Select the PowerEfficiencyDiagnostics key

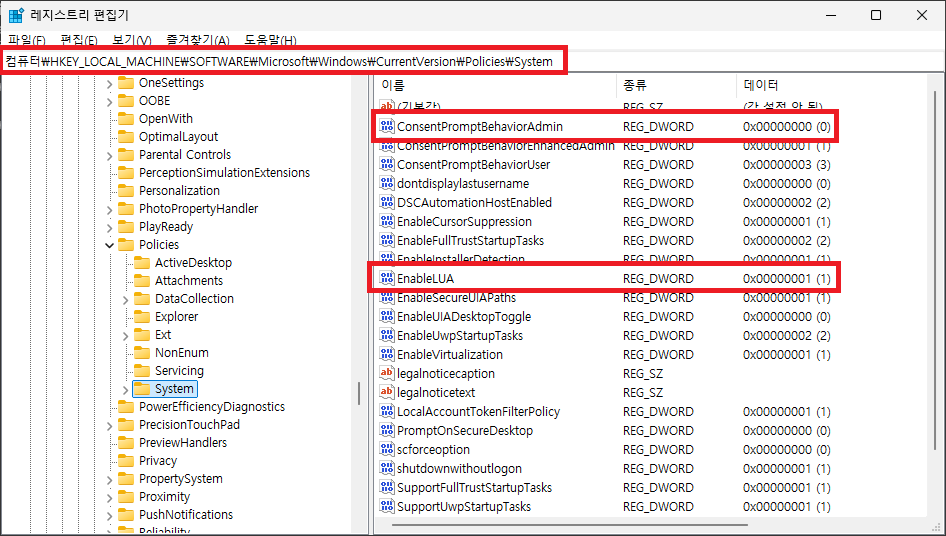[212, 407]
